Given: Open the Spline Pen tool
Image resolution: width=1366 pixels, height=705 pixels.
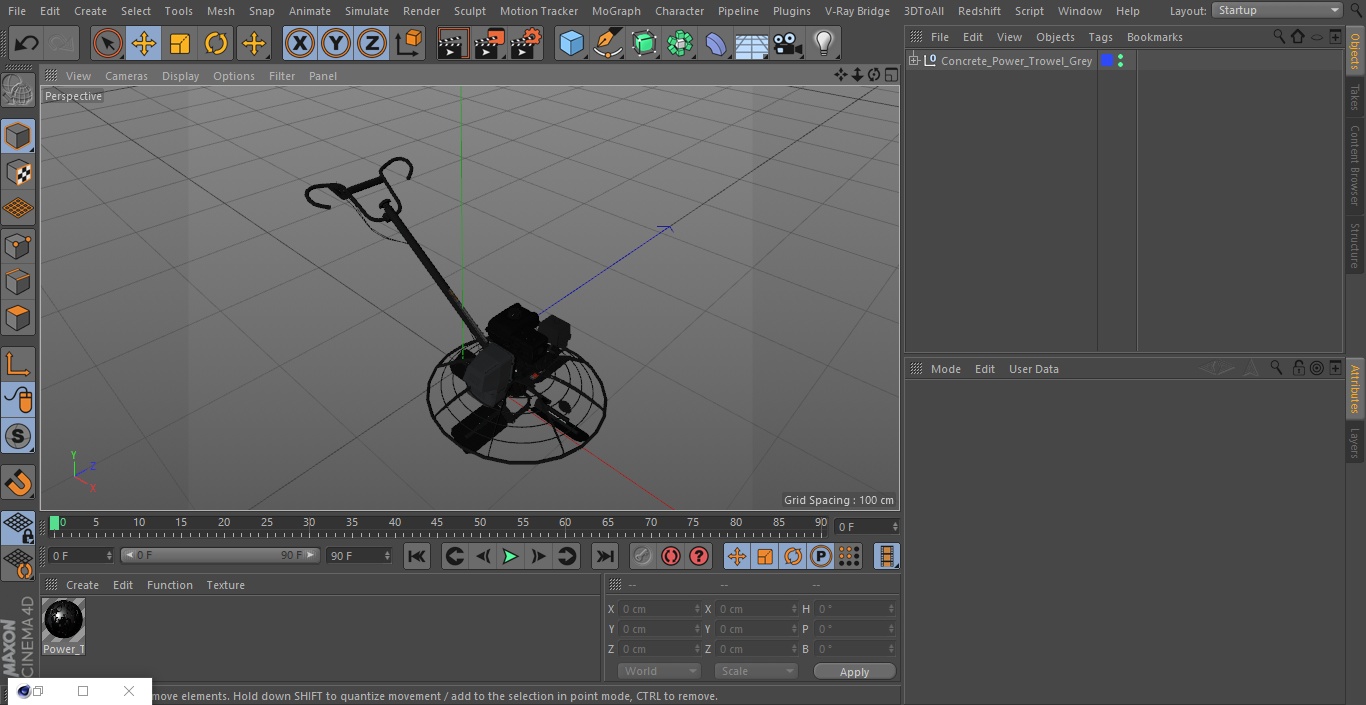Looking at the screenshot, I should coord(608,43).
